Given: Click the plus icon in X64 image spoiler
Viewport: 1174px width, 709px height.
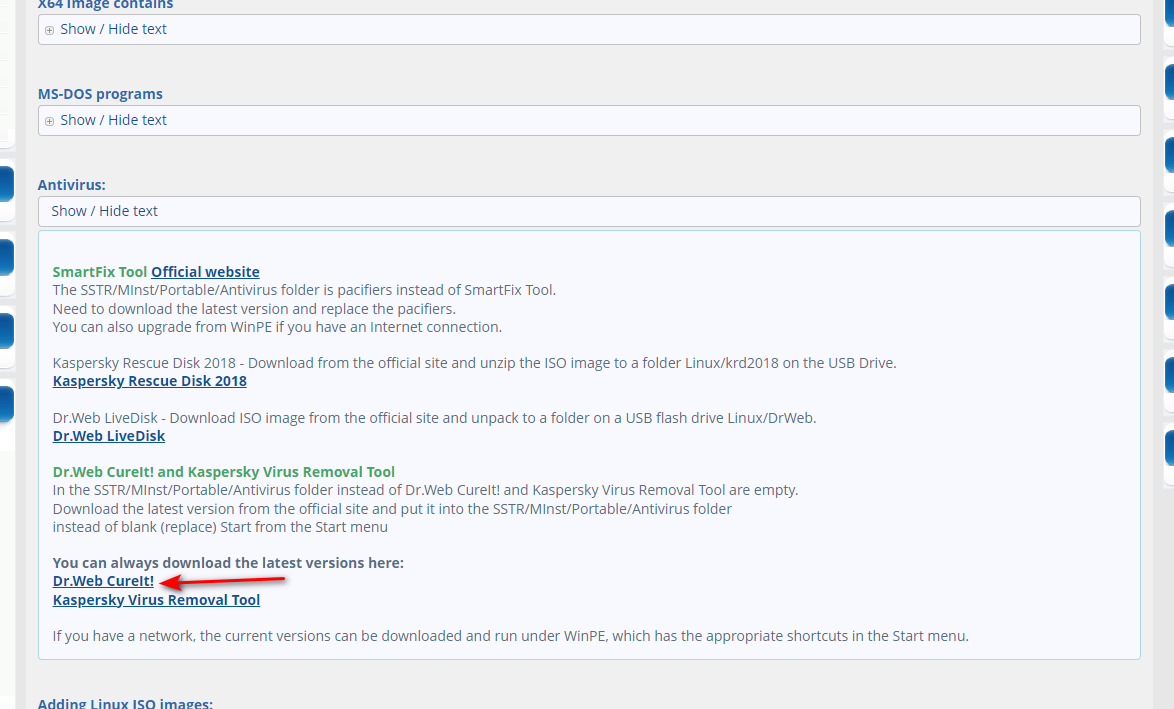Looking at the screenshot, I should point(49,31).
